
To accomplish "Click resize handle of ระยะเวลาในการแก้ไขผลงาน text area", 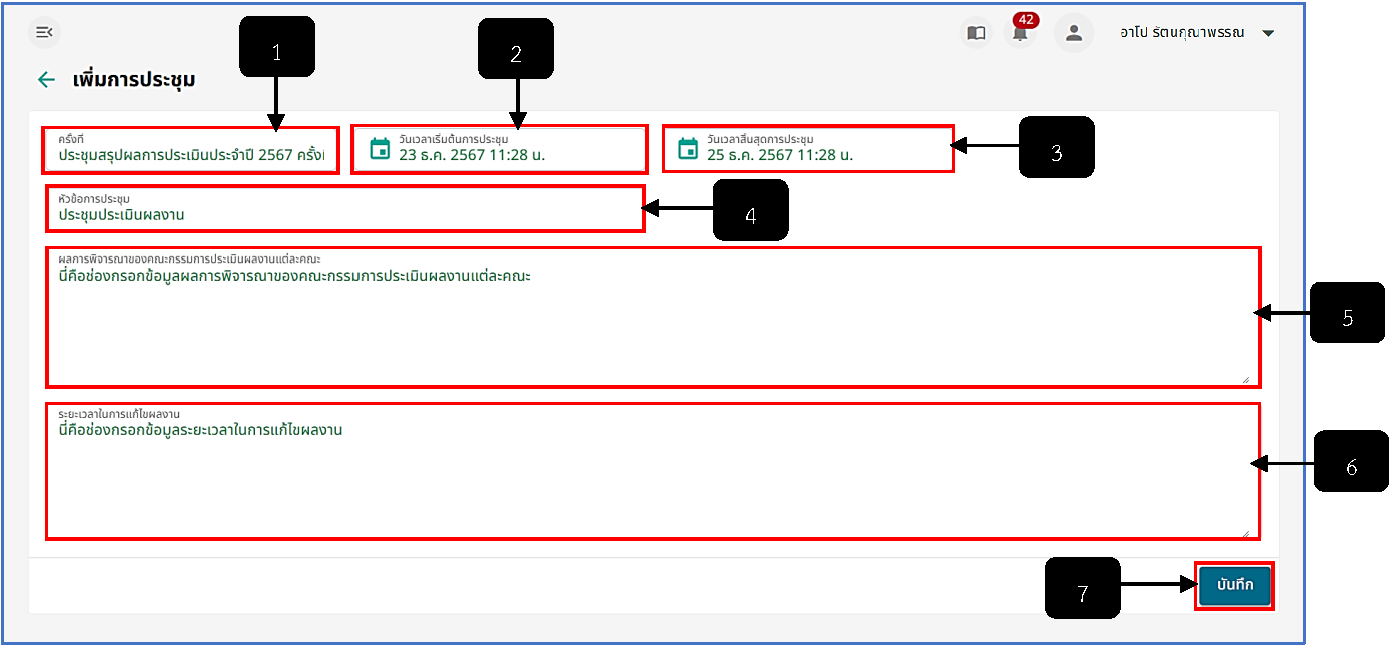I will (1246, 533).
